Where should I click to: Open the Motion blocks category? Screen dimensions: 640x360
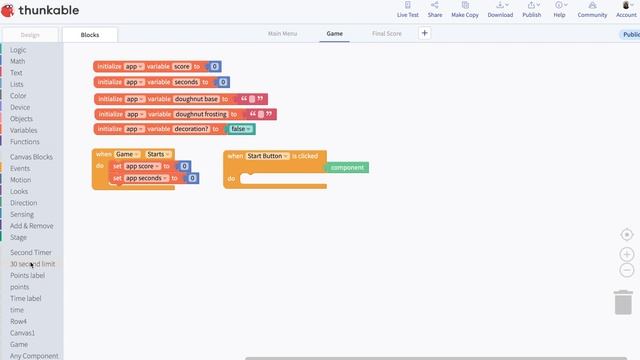pyautogui.click(x=20, y=180)
